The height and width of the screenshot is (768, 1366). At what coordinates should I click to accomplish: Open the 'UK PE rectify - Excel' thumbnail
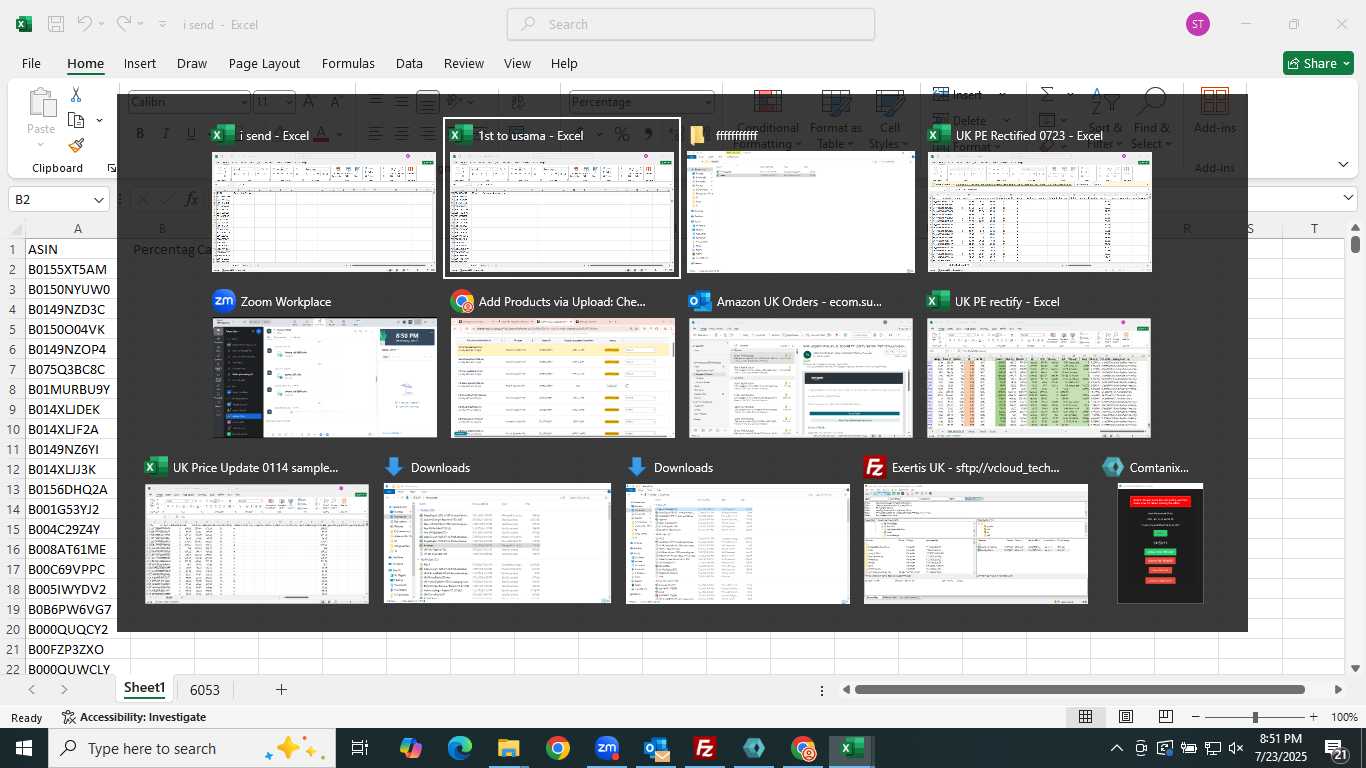click(1039, 365)
